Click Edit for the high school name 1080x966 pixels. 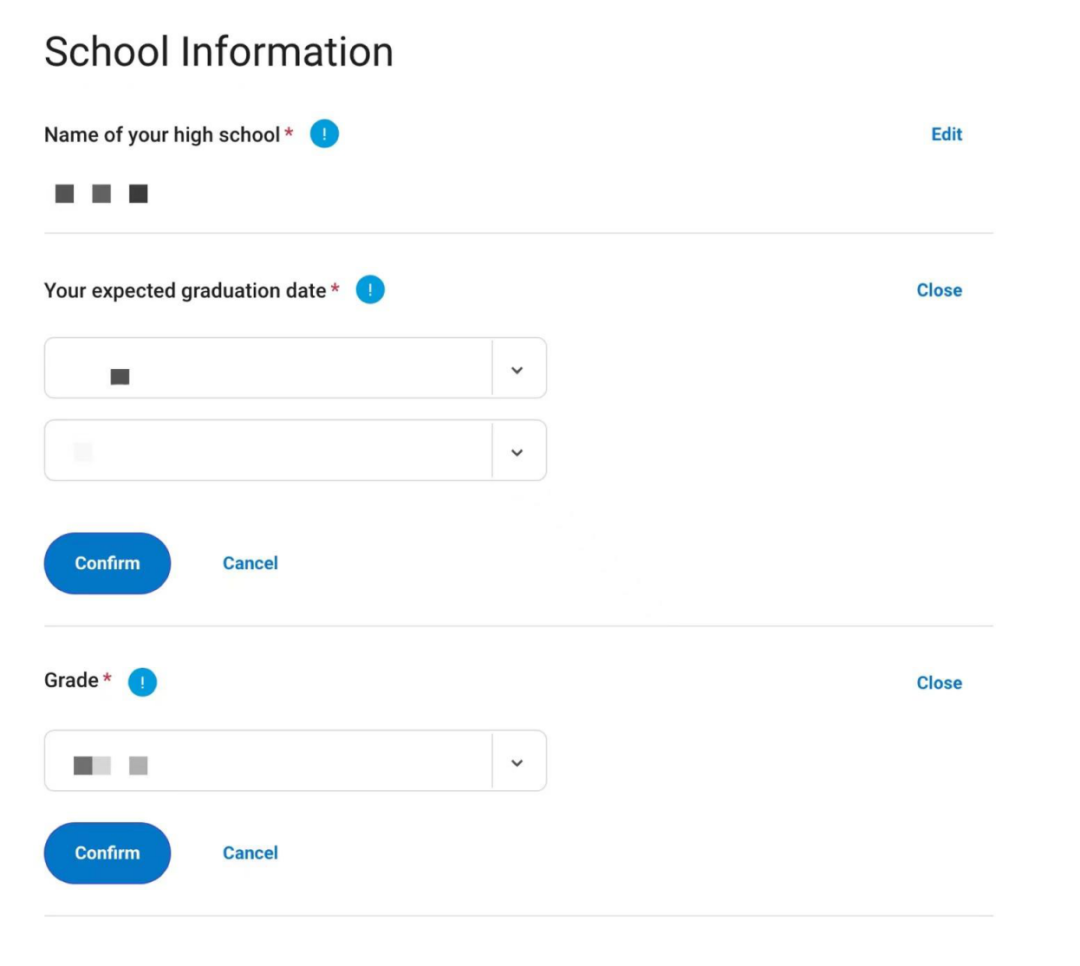(x=946, y=134)
